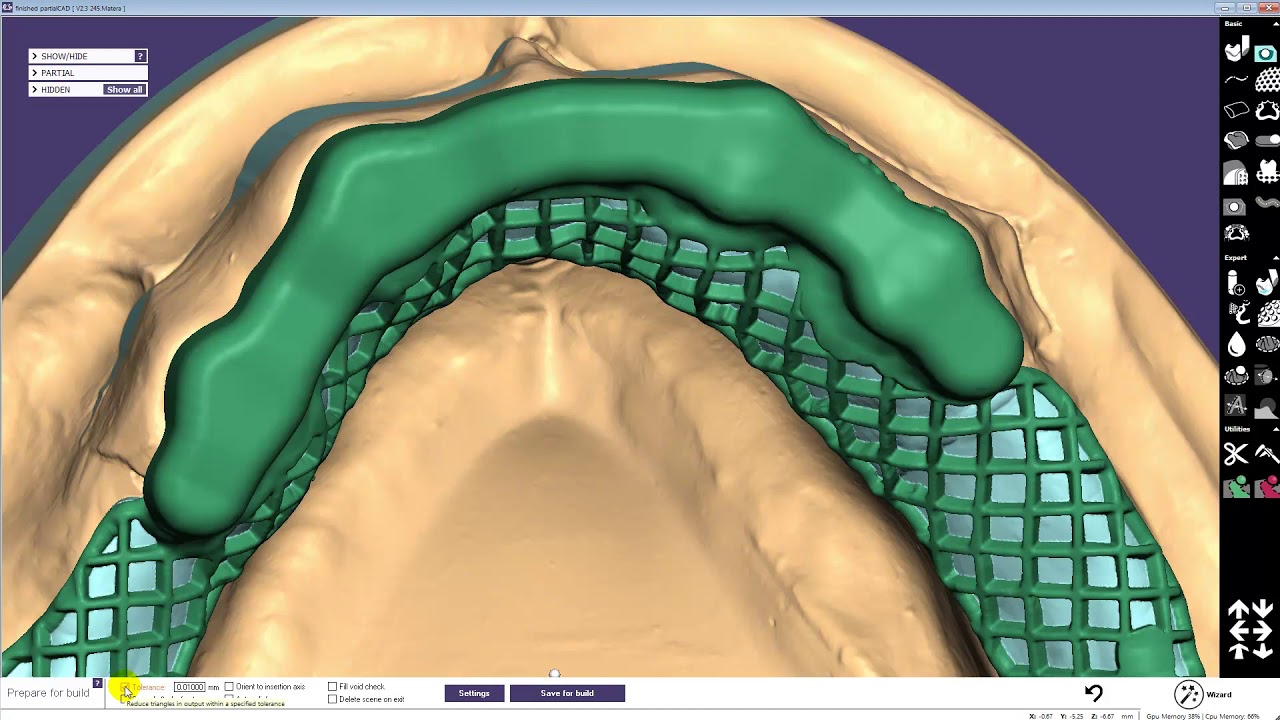Choose the dotted curve line tool

click(1237, 79)
